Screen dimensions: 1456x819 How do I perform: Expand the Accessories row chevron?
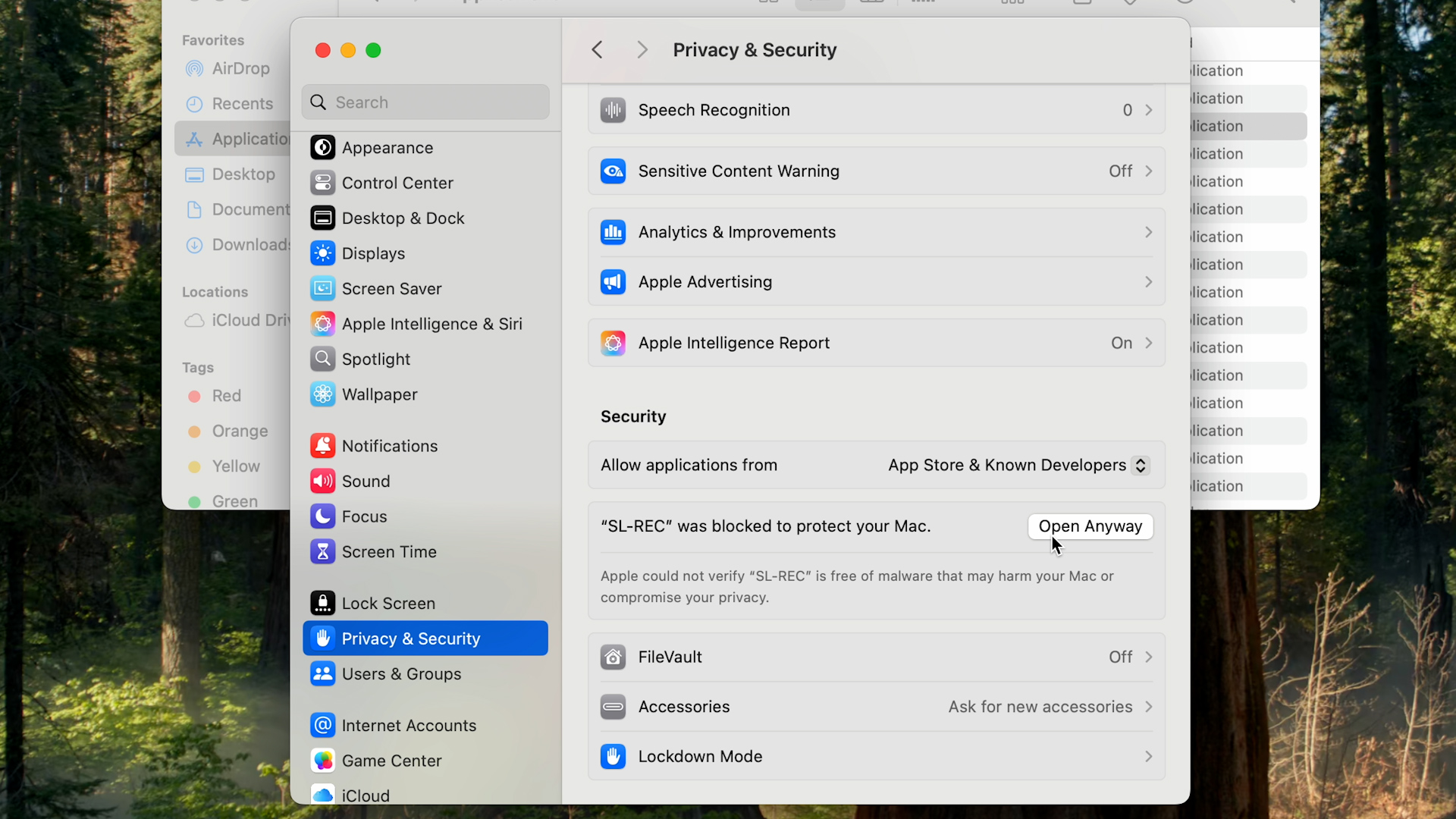(1149, 707)
